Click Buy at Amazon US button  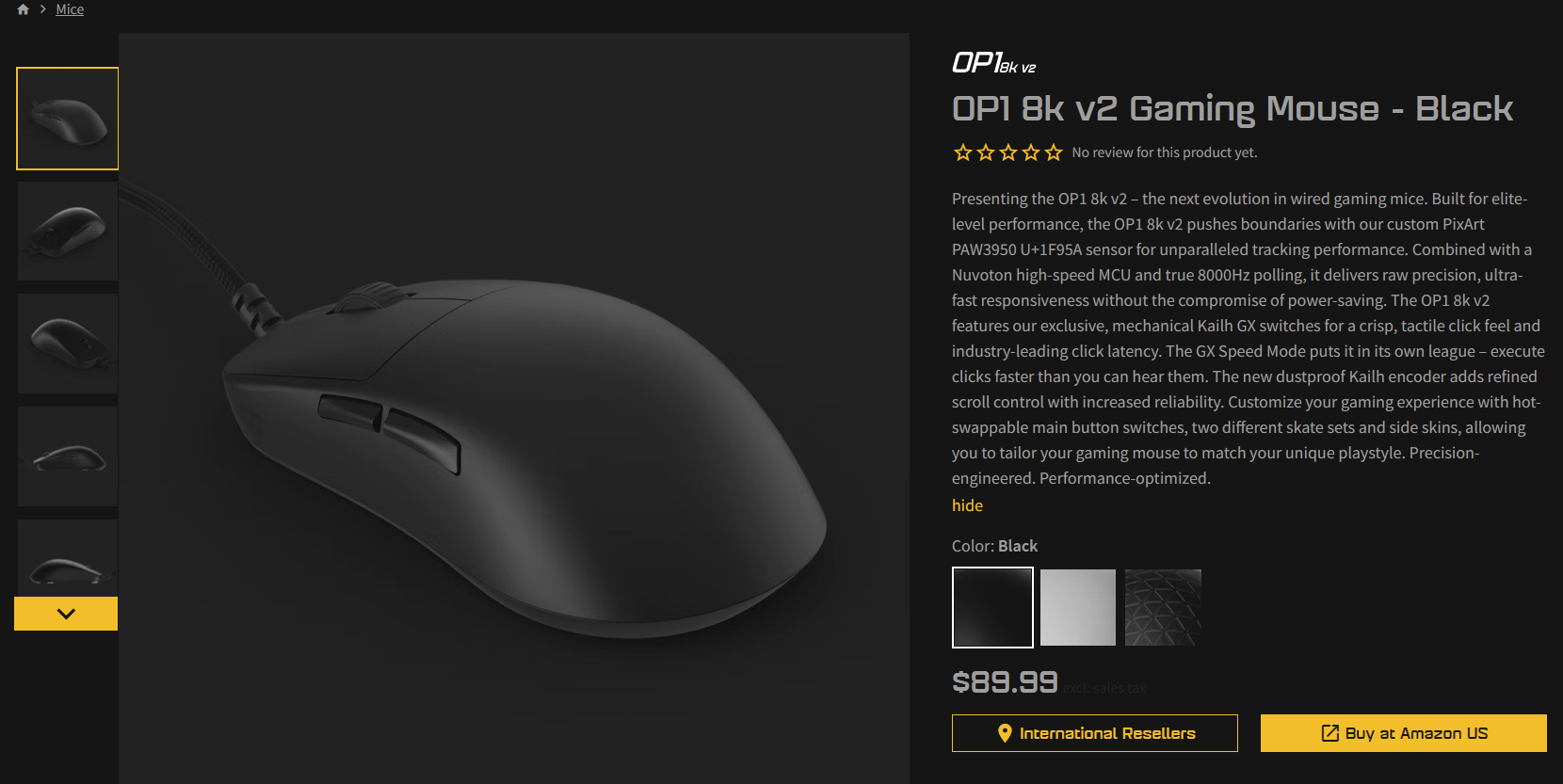pyautogui.click(x=1404, y=733)
